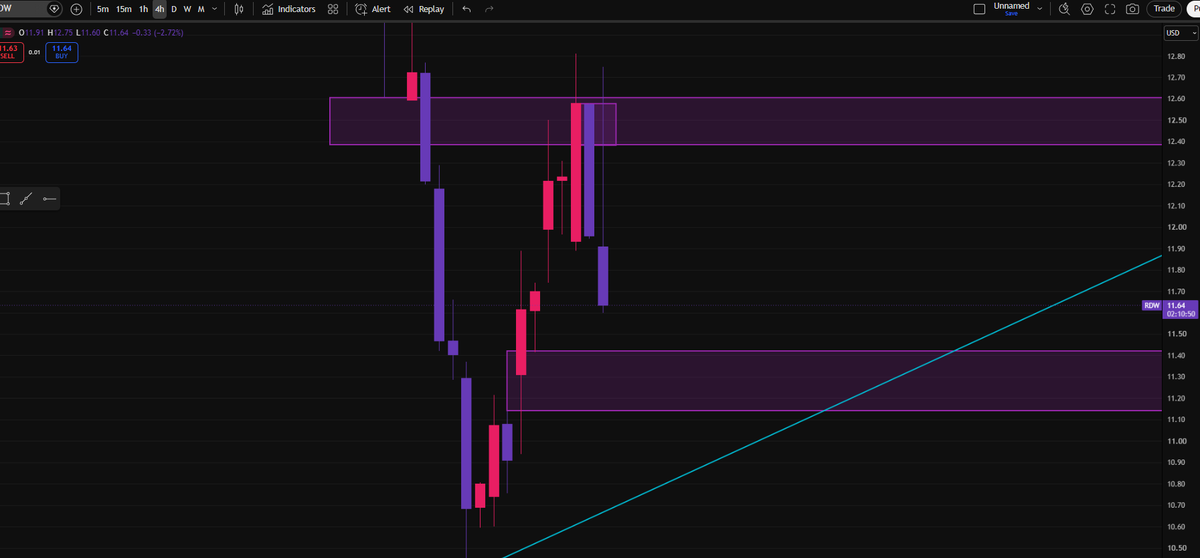Create an Alert

pyautogui.click(x=373, y=9)
